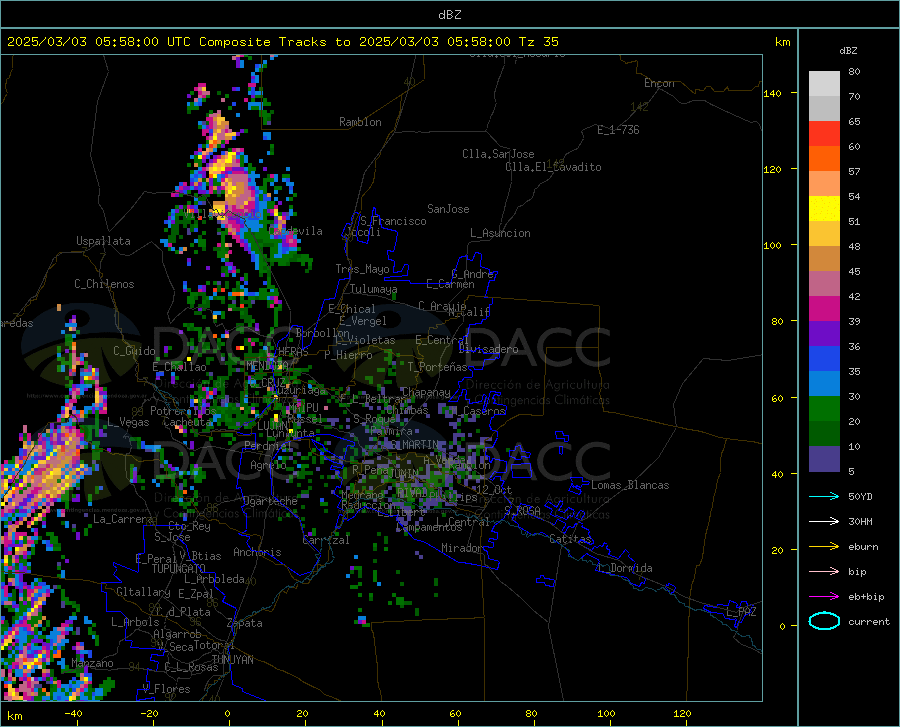Click the 'E_Carmen' map label
The width and height of the screenshot is (900, 727).
click(450, 283)
